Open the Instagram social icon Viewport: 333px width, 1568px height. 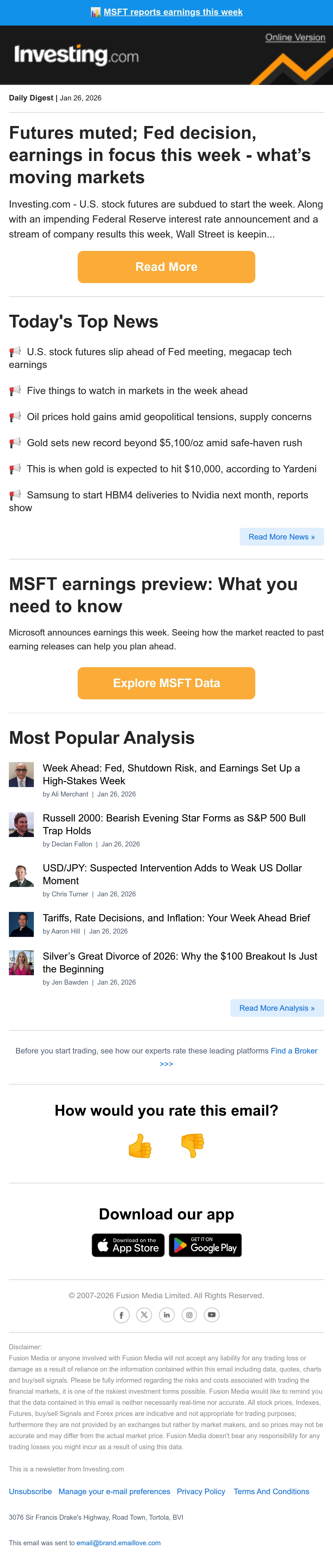point(189,1315)
